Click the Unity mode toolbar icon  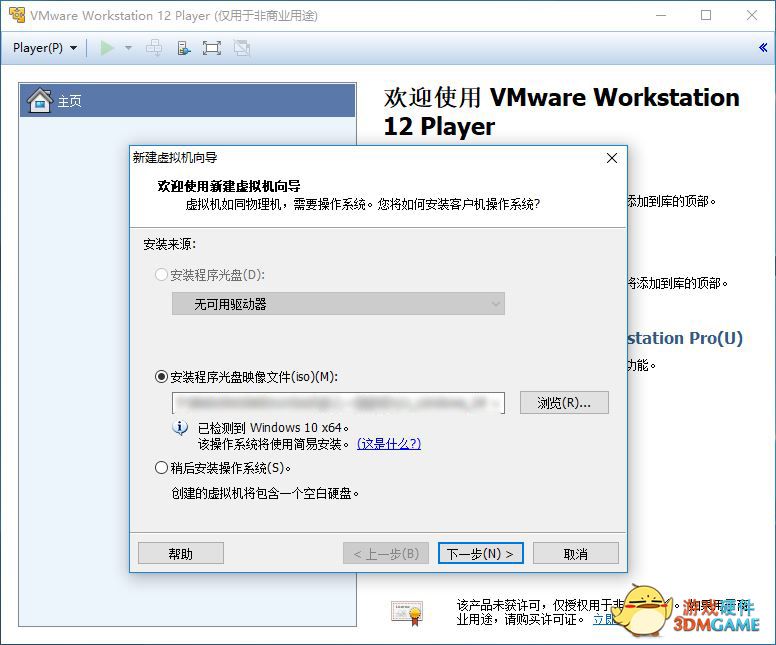(242, 48)
